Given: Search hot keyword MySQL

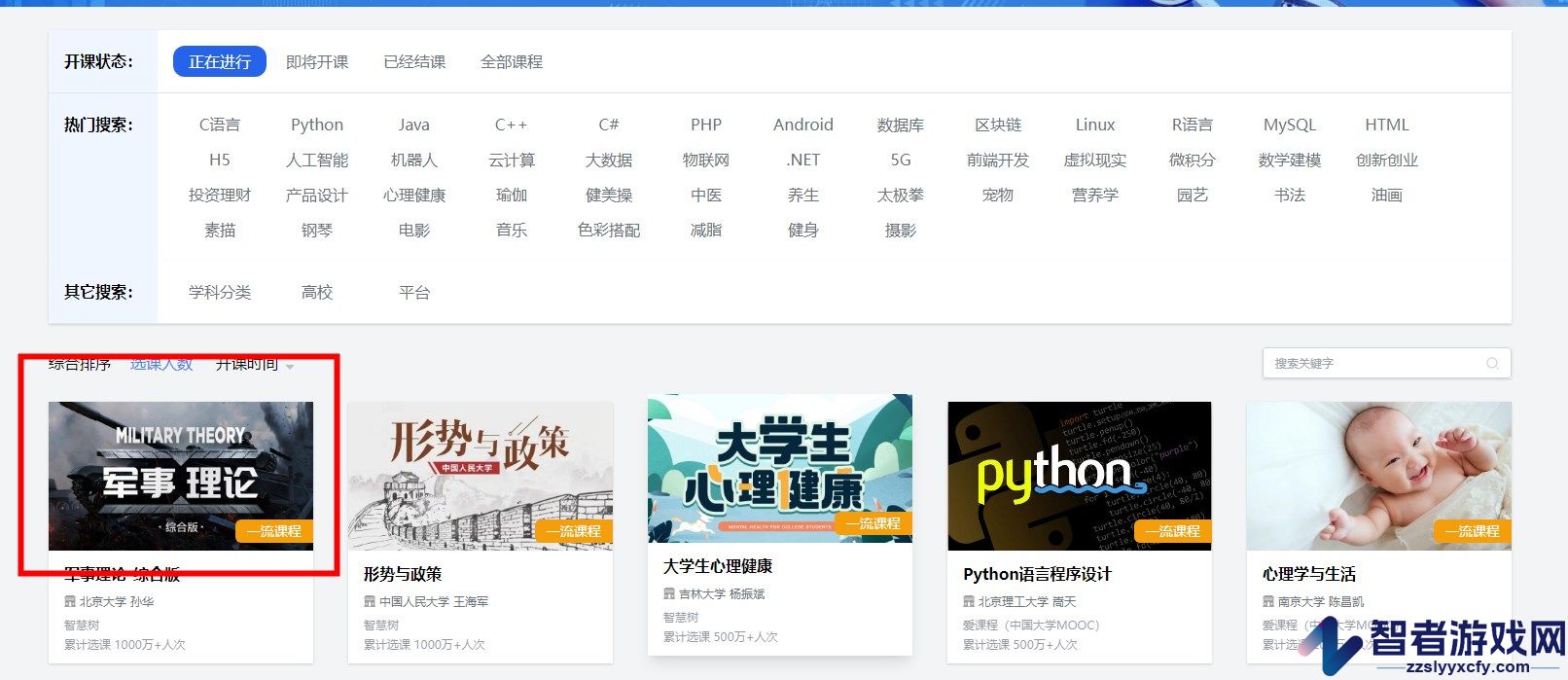Looking at the screenshot, I should point(1290,125).
